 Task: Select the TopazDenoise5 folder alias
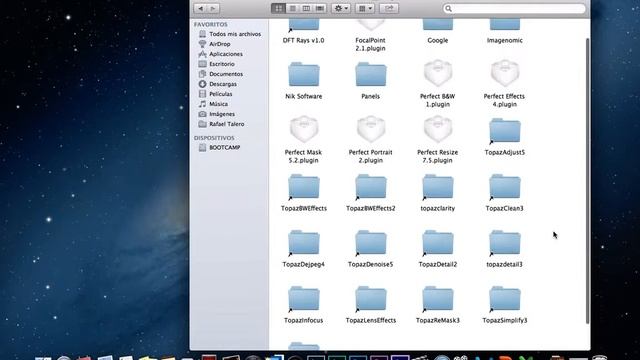371,242
